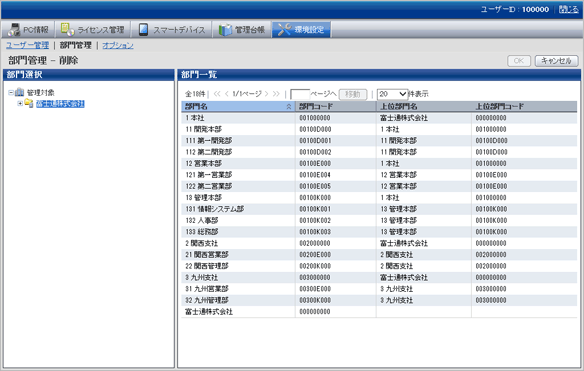584x371 pixels.
Task: Select the 121 第一営業部 row
Action: (x=379, y=175)
